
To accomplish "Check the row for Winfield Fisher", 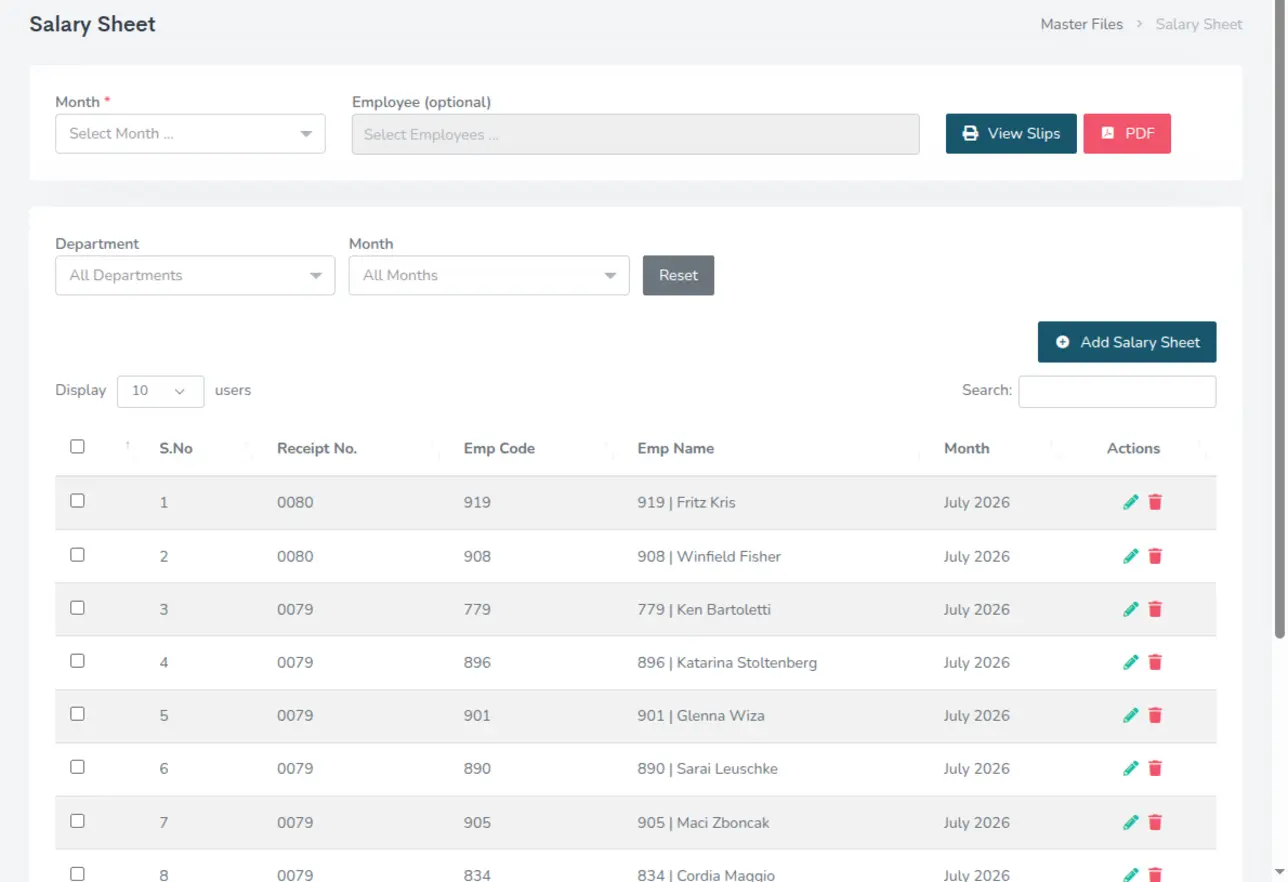I will point(77,555).
